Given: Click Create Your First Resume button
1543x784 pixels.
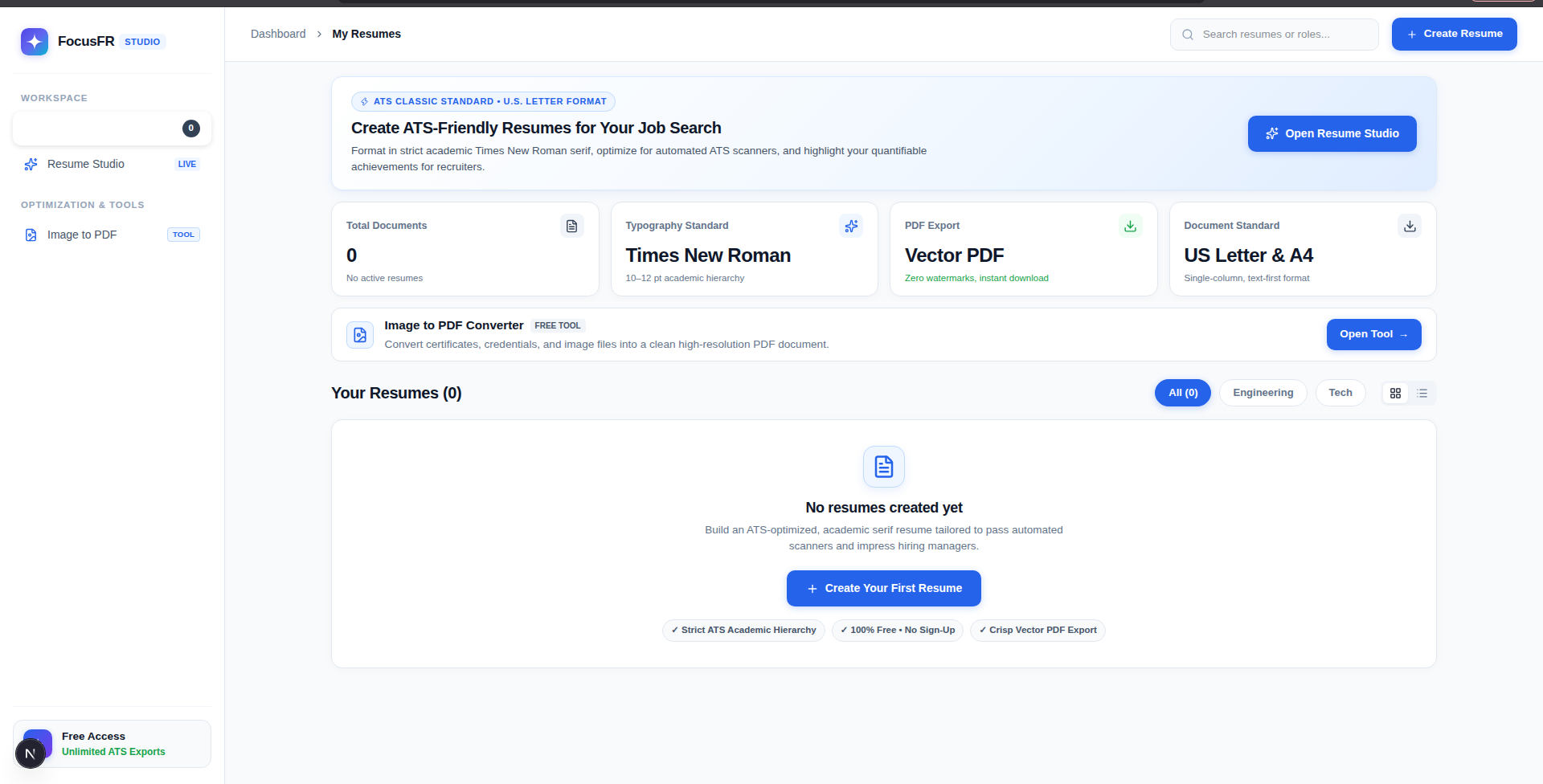Looking at the screenshot, I should pyautogui.click(x=884, y=588).
